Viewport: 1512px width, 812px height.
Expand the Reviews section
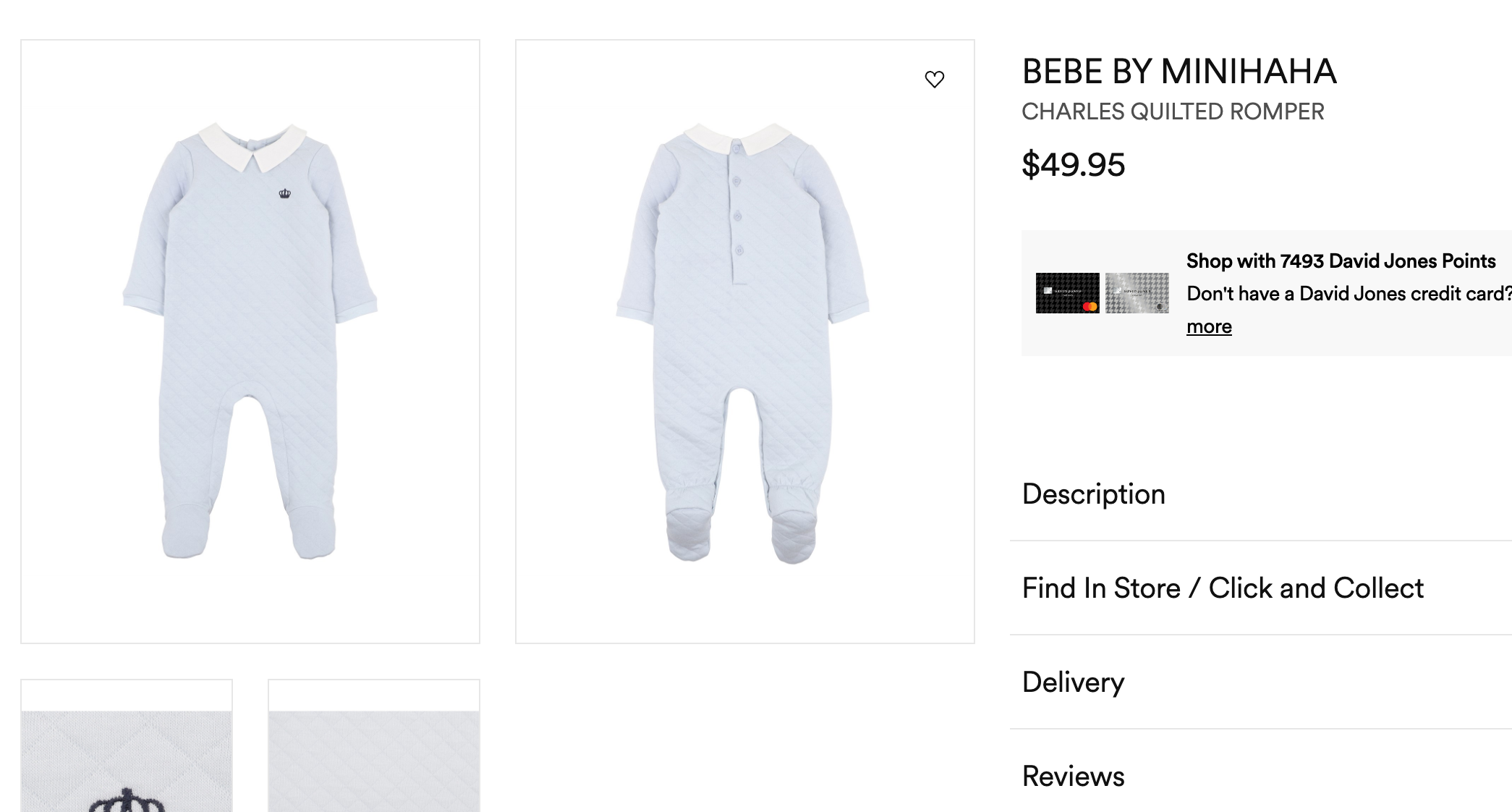point(1073,777)
